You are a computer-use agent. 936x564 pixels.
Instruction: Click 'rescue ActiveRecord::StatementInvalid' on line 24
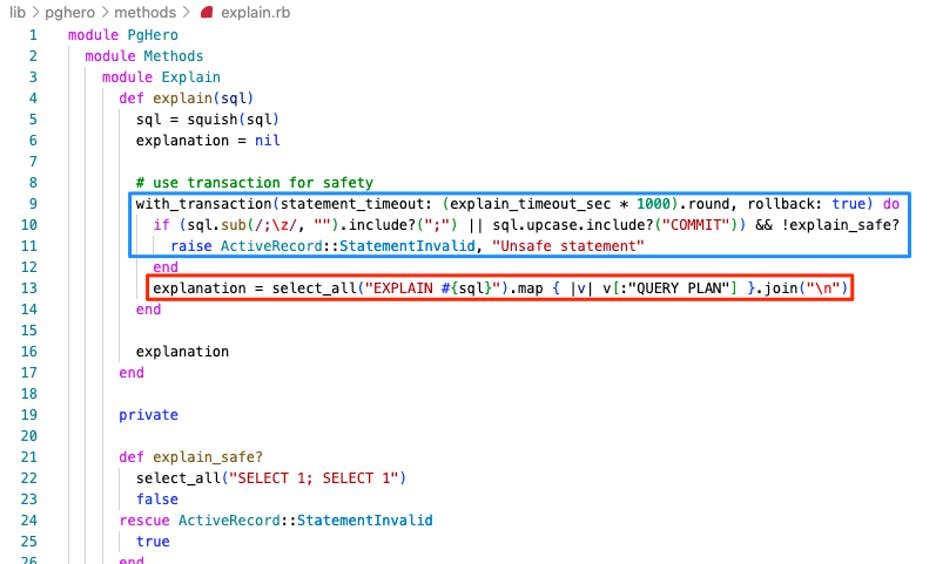click(276, 520)
